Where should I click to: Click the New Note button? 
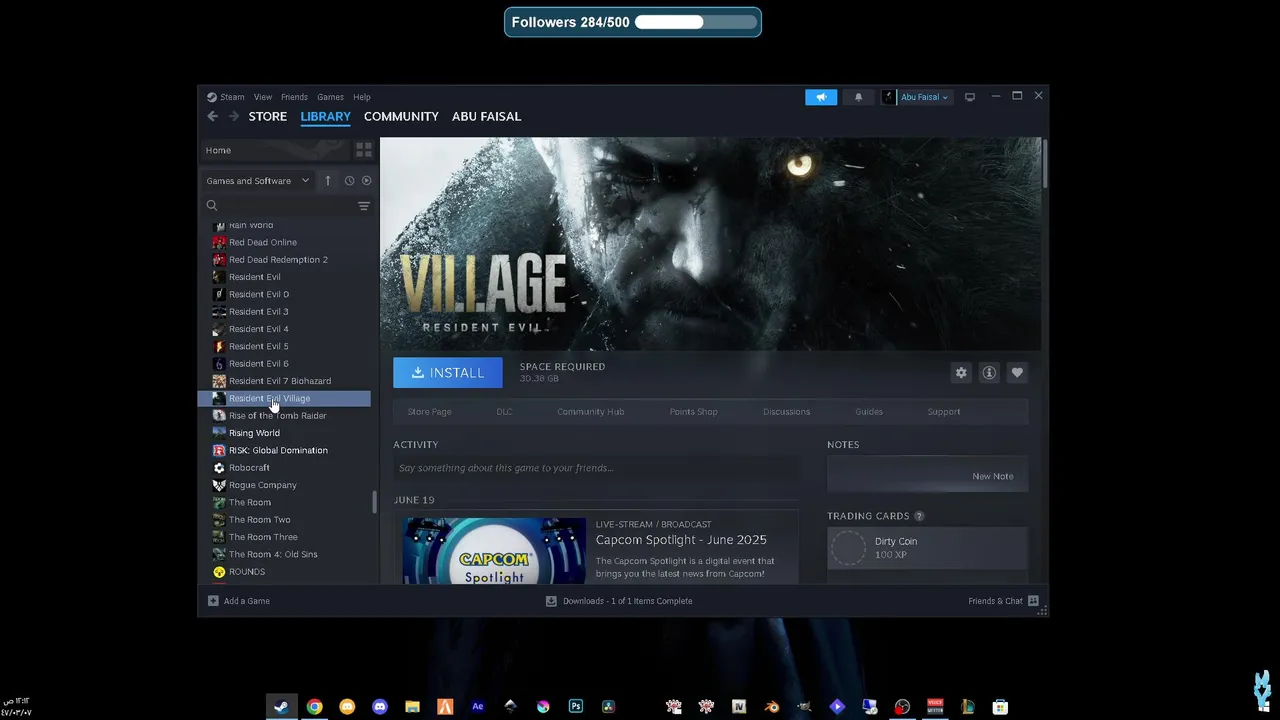992,476
